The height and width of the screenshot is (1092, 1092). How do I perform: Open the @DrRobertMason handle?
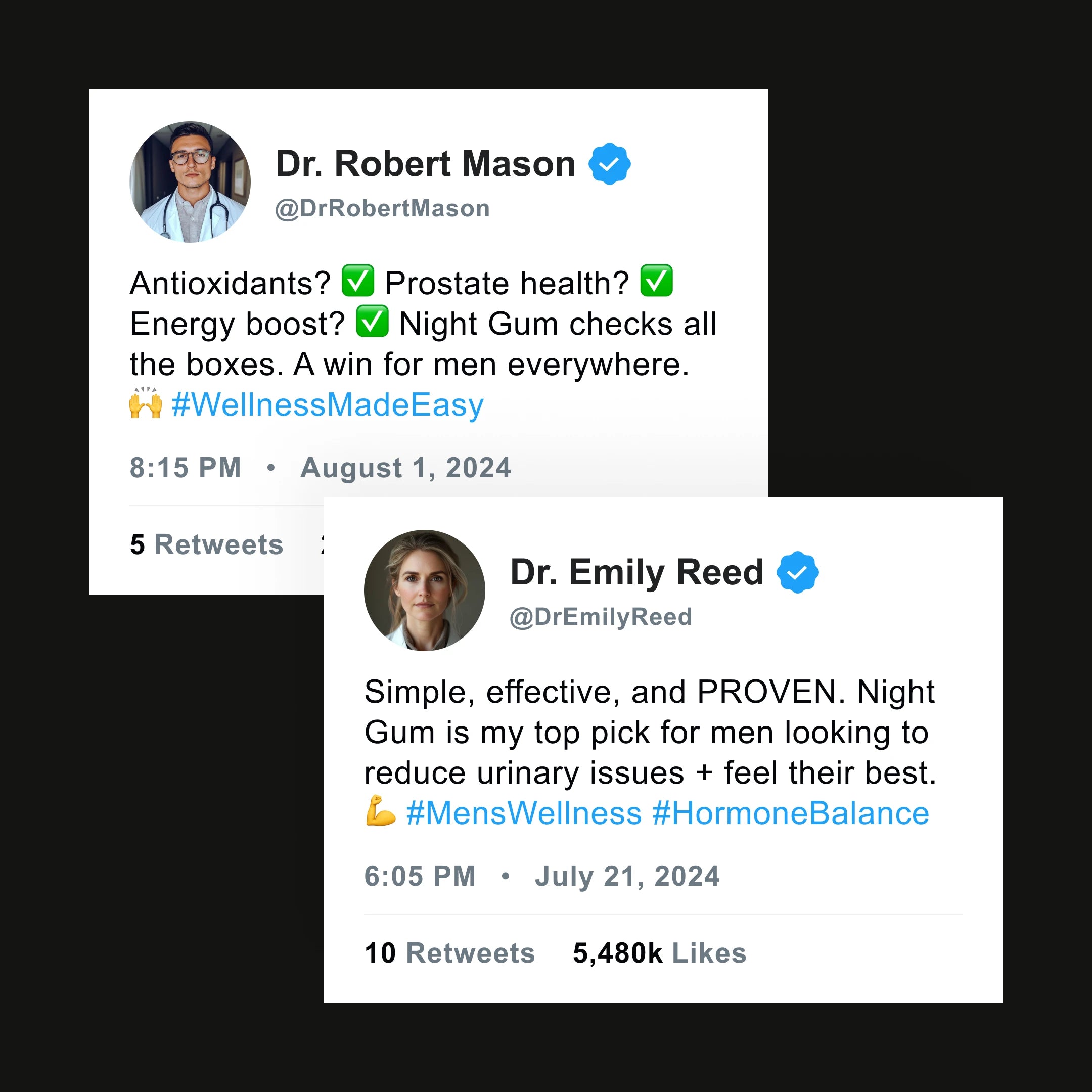pos(382,209)
